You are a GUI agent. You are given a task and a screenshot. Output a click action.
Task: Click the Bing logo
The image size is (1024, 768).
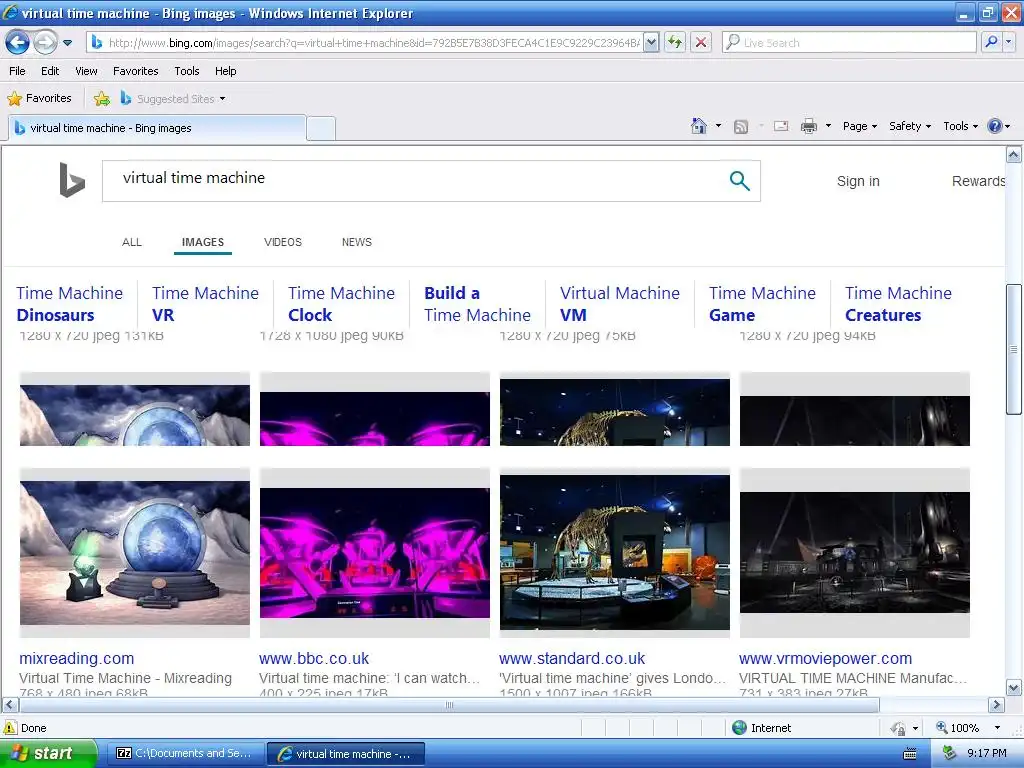click(x=72, y=180)
